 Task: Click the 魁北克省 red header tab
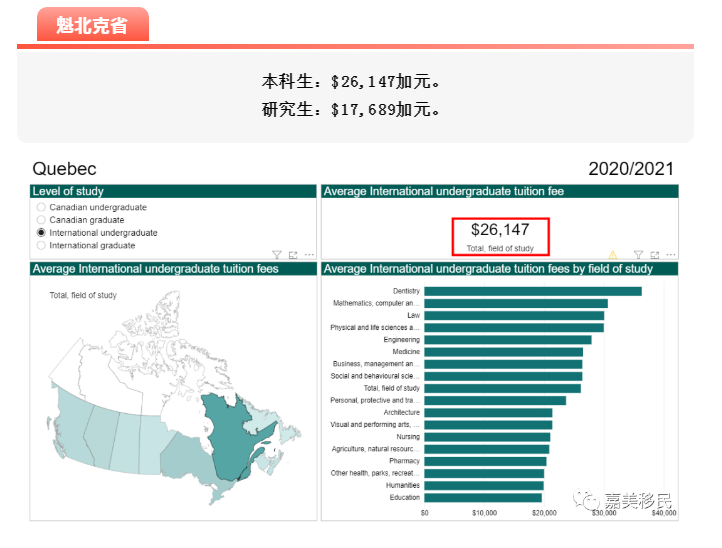click(92, 26)
